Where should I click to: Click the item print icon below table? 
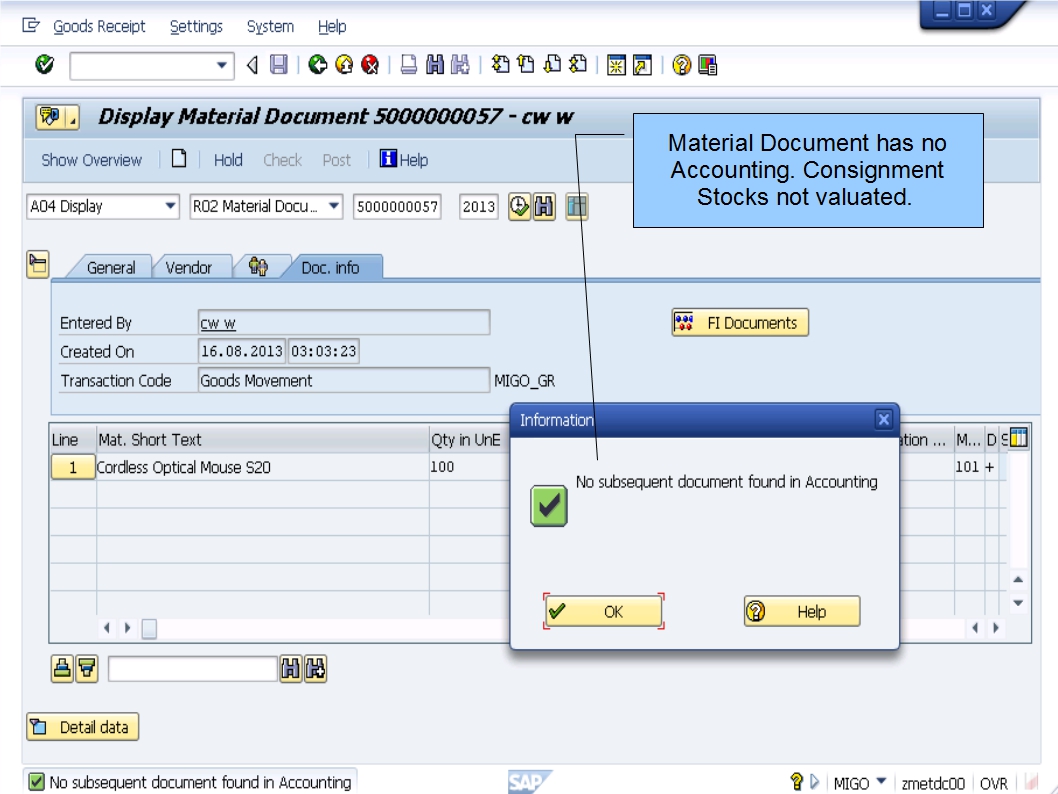pos(62,669)
